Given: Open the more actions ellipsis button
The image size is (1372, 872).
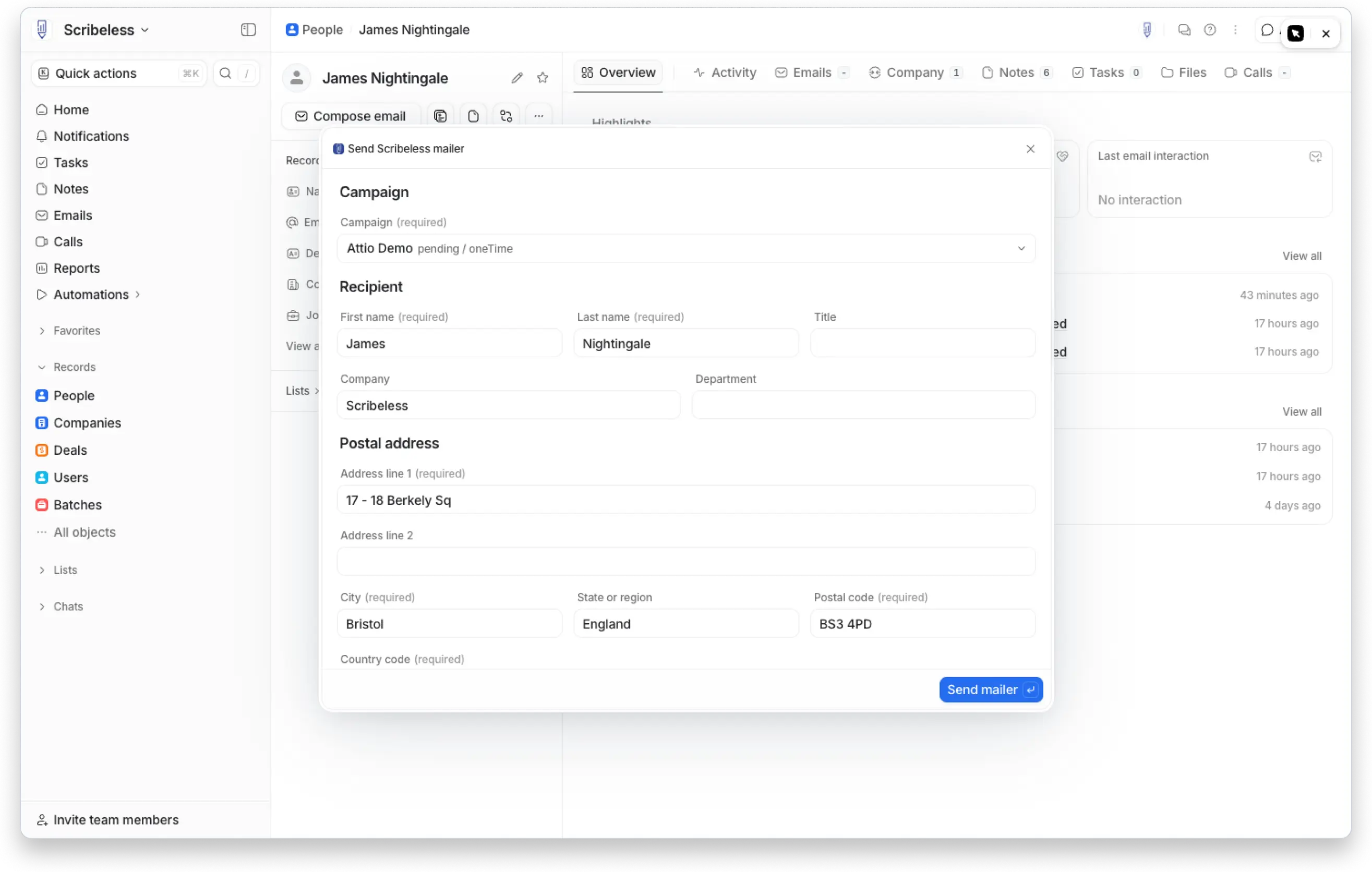Looking at the screenshot, I should tap(538, 116).
